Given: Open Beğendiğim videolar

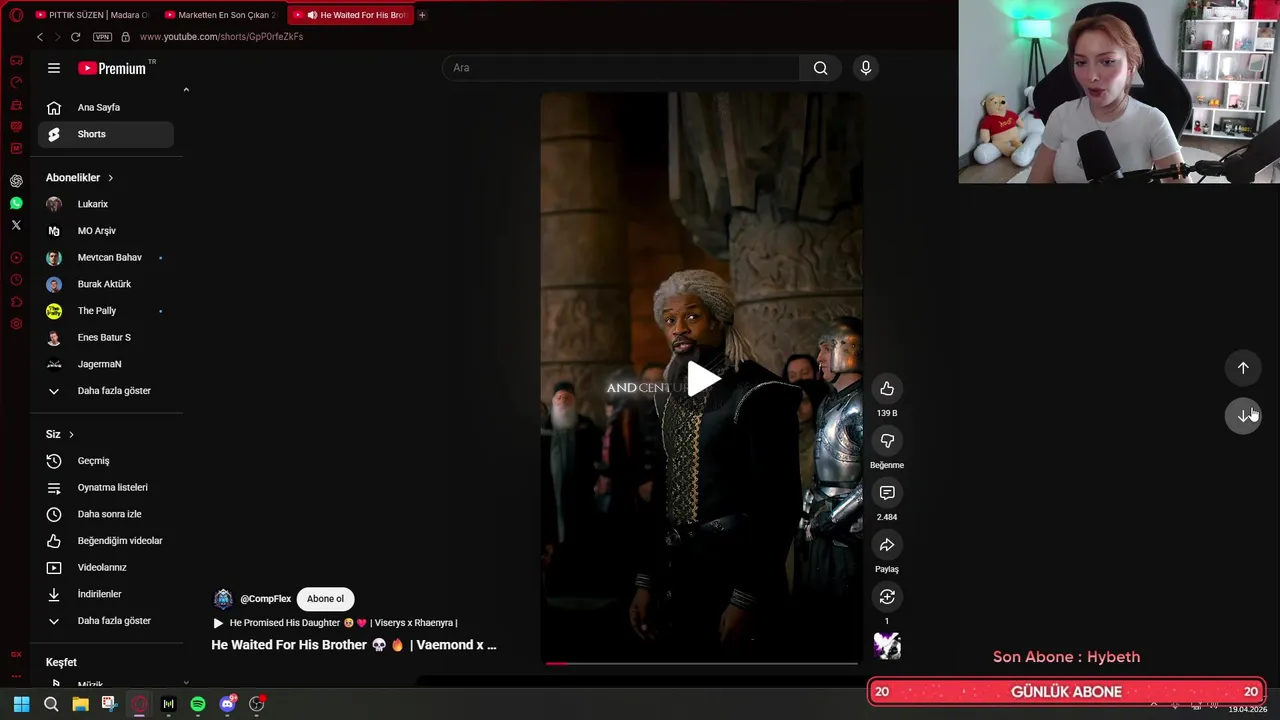Looking at the screenshot, I should click(106, 541).
